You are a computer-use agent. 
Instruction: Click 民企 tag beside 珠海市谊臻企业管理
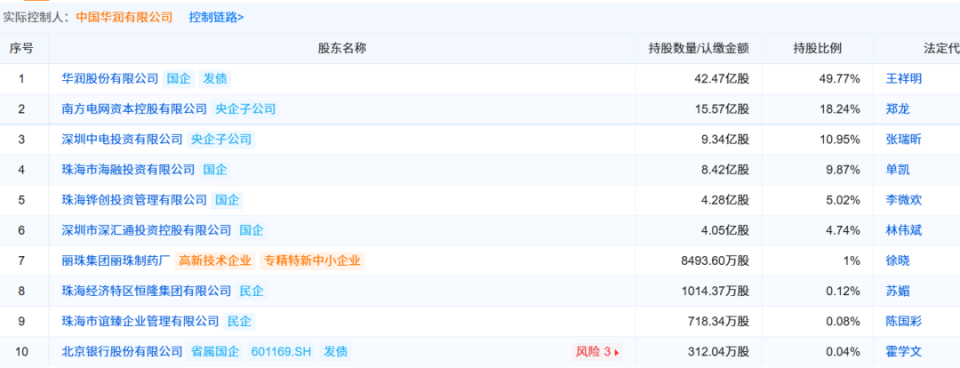tap(239, 321)
